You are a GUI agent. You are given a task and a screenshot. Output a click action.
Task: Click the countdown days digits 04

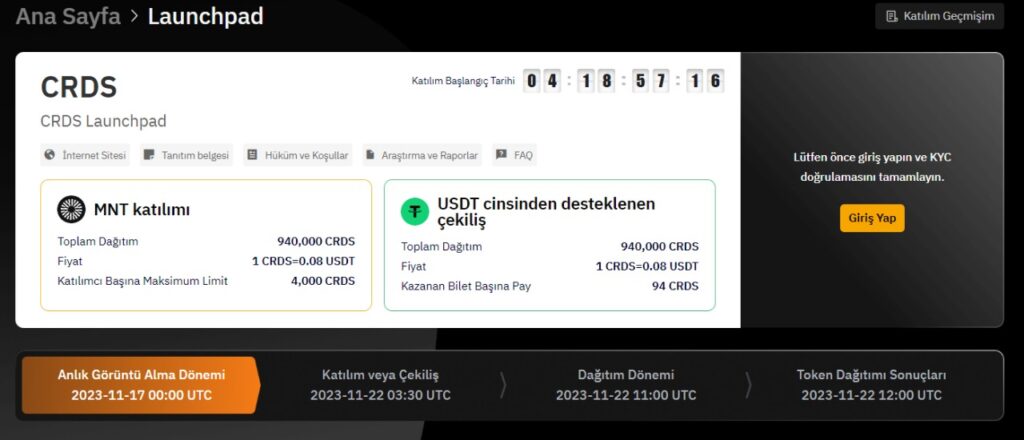[542, 81]
